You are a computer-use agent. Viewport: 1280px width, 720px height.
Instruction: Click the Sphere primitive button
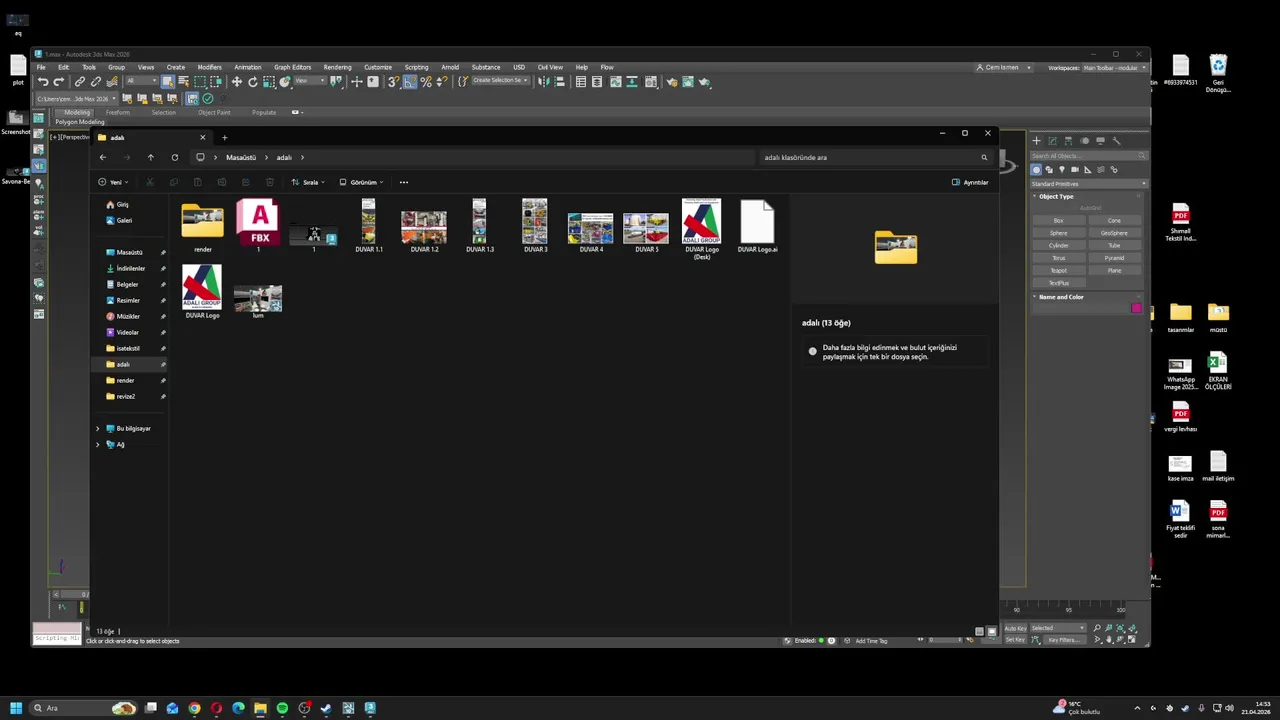click(1058, 233)
